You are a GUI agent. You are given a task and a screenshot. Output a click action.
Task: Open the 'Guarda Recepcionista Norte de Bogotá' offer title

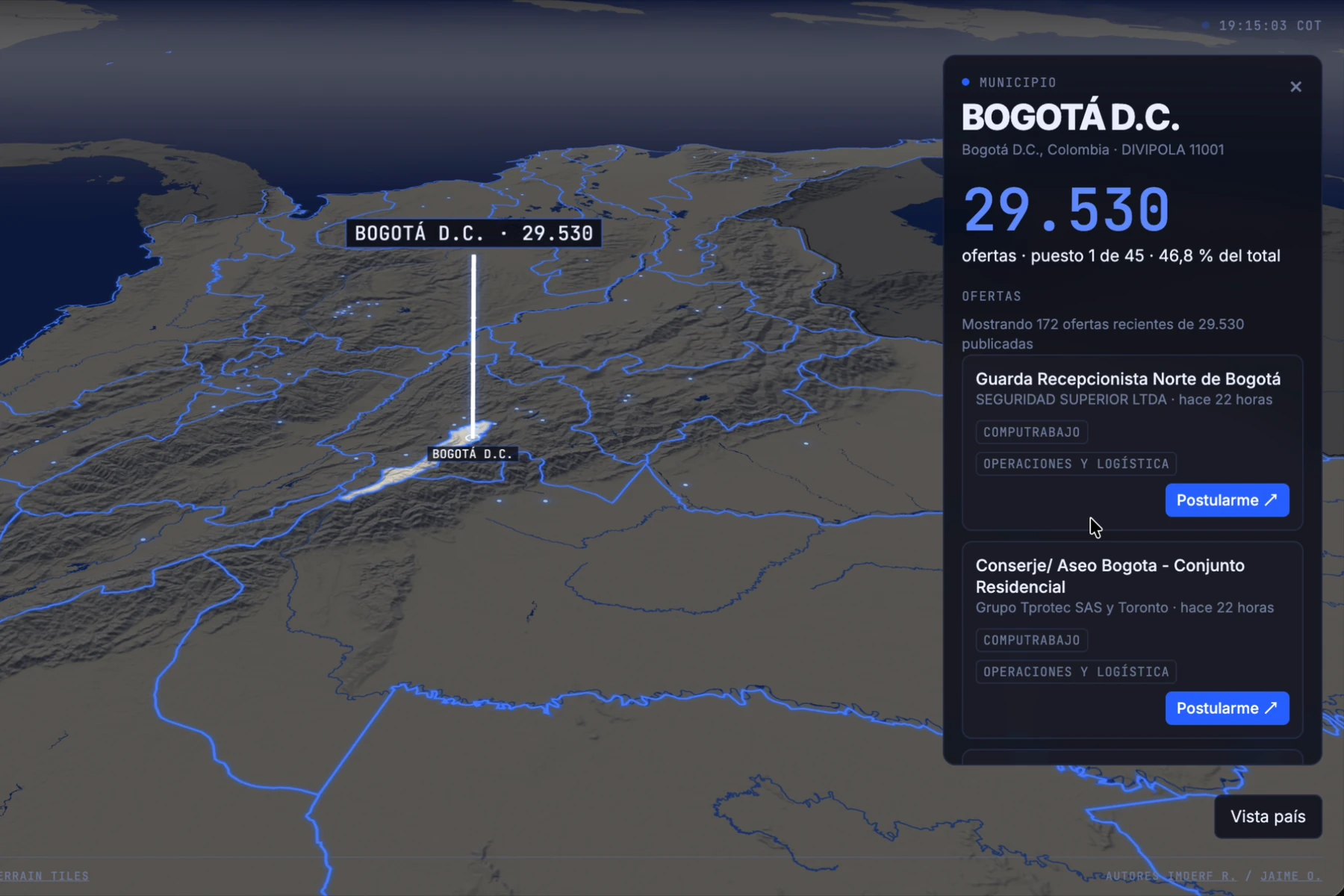point(1128,379)
